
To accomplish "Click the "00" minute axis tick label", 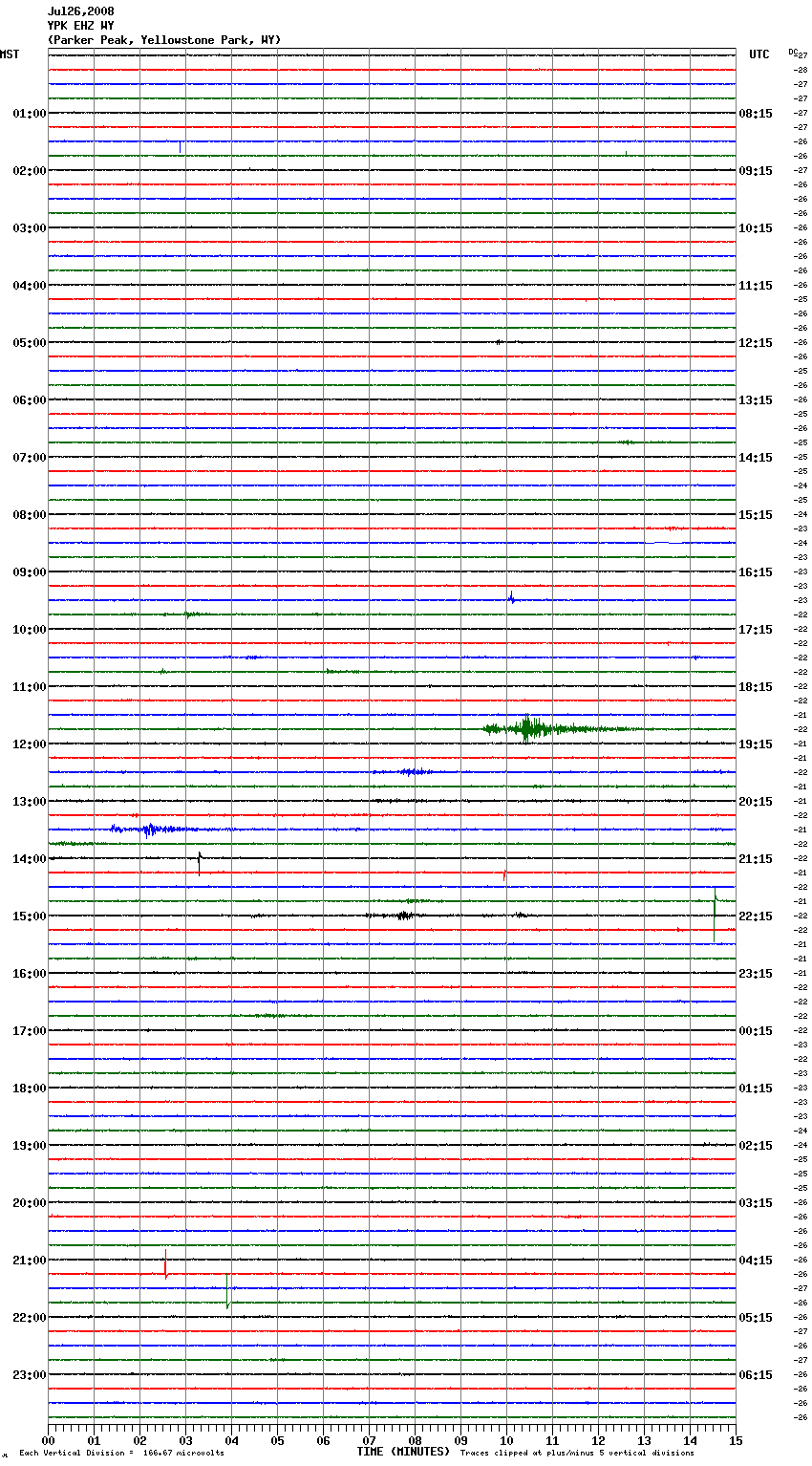I will (x=48, y=1440).
